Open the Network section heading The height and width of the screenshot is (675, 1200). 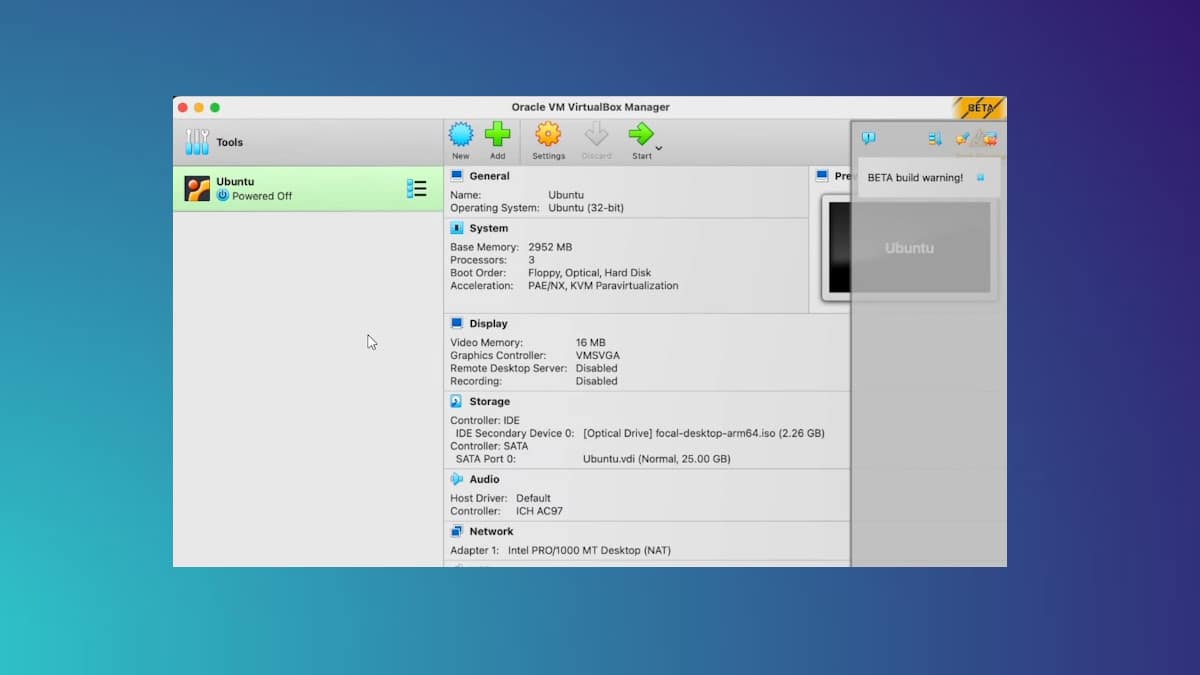pos(491,532)
